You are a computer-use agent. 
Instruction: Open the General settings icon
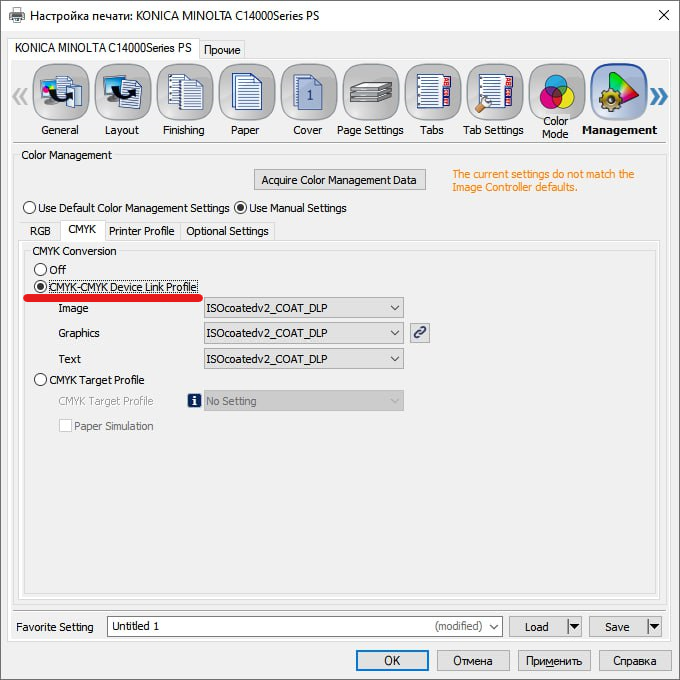pyautogui.click(x=61, y=92)
